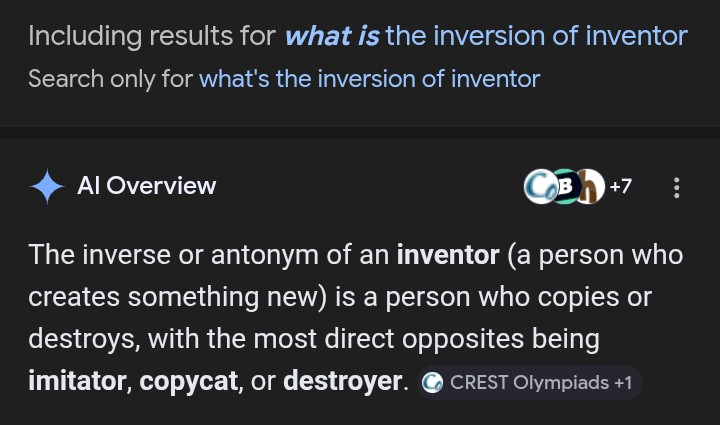Open the CREST Olympiads +1 citation chip
720x425 pixels.
pyautogui.click(x=528, y=382)
